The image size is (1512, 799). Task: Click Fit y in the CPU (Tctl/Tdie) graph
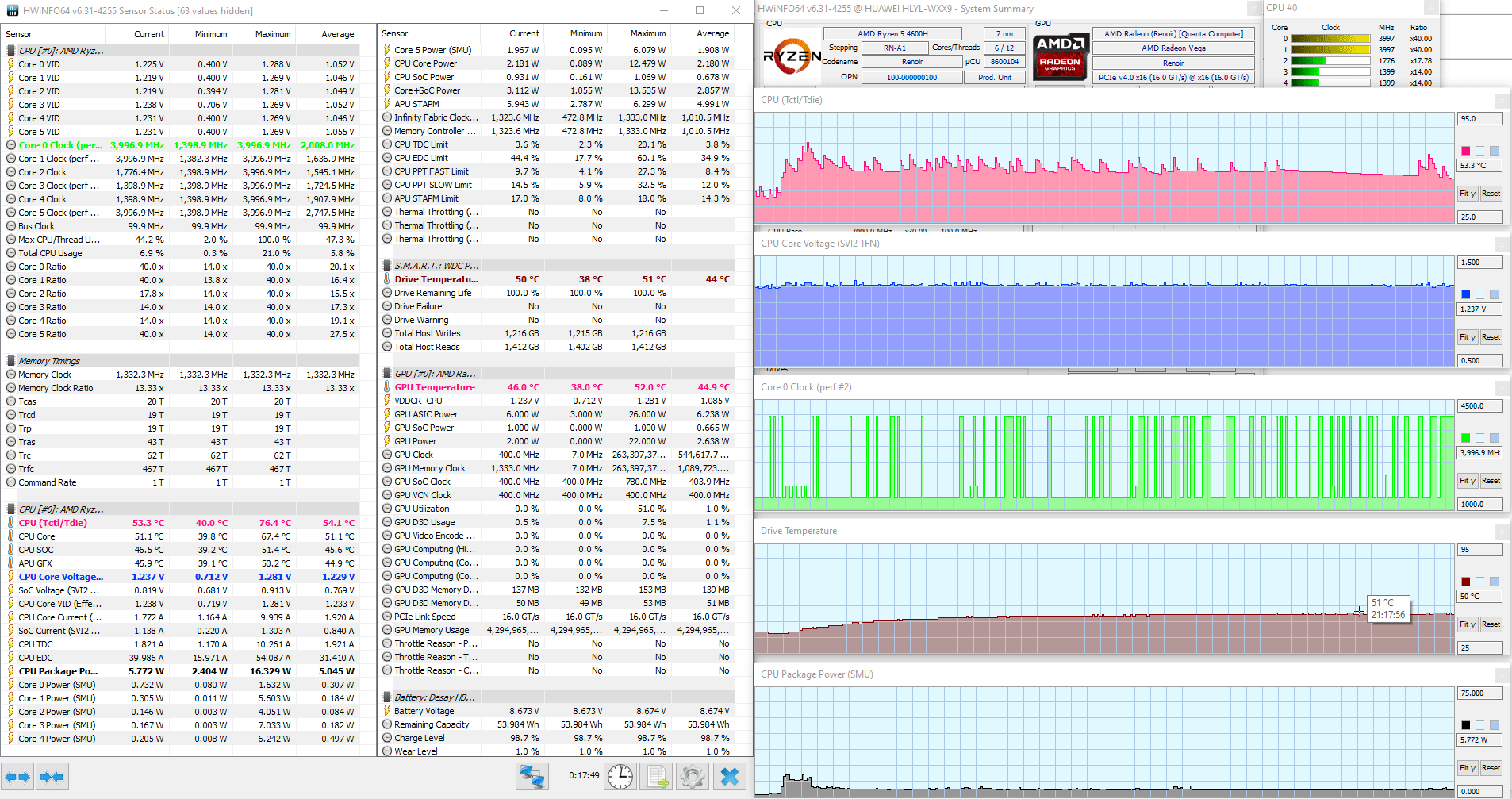[x=1468, y=194]
